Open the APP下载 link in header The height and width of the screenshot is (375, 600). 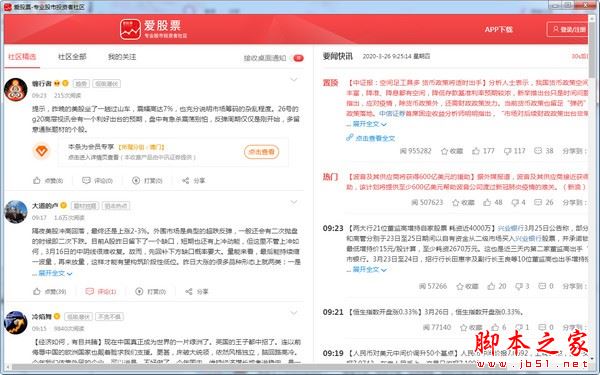click(498, 29)
